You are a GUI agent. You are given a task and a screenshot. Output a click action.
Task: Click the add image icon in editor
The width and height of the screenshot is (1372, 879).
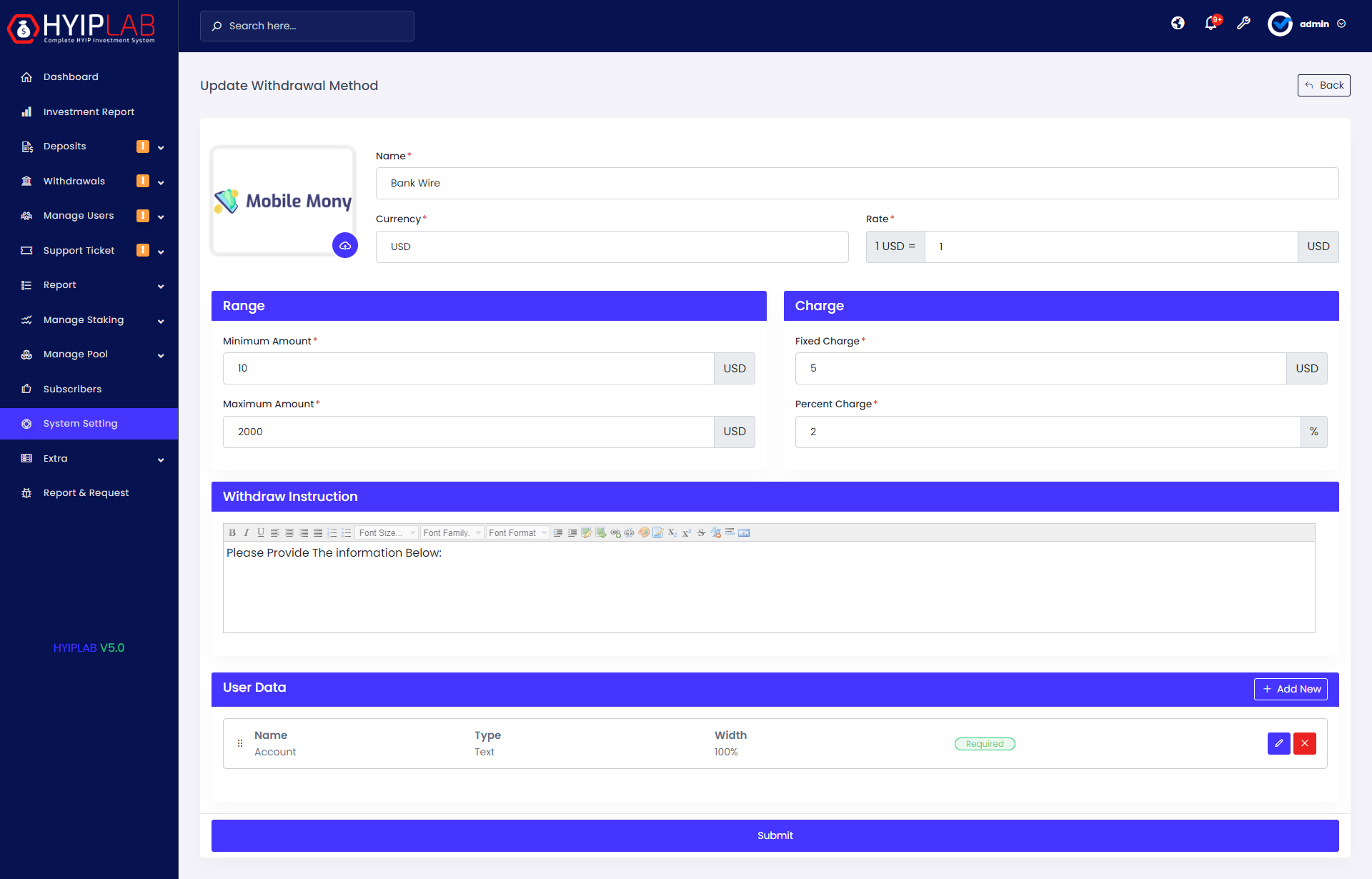tap(587, 533)
